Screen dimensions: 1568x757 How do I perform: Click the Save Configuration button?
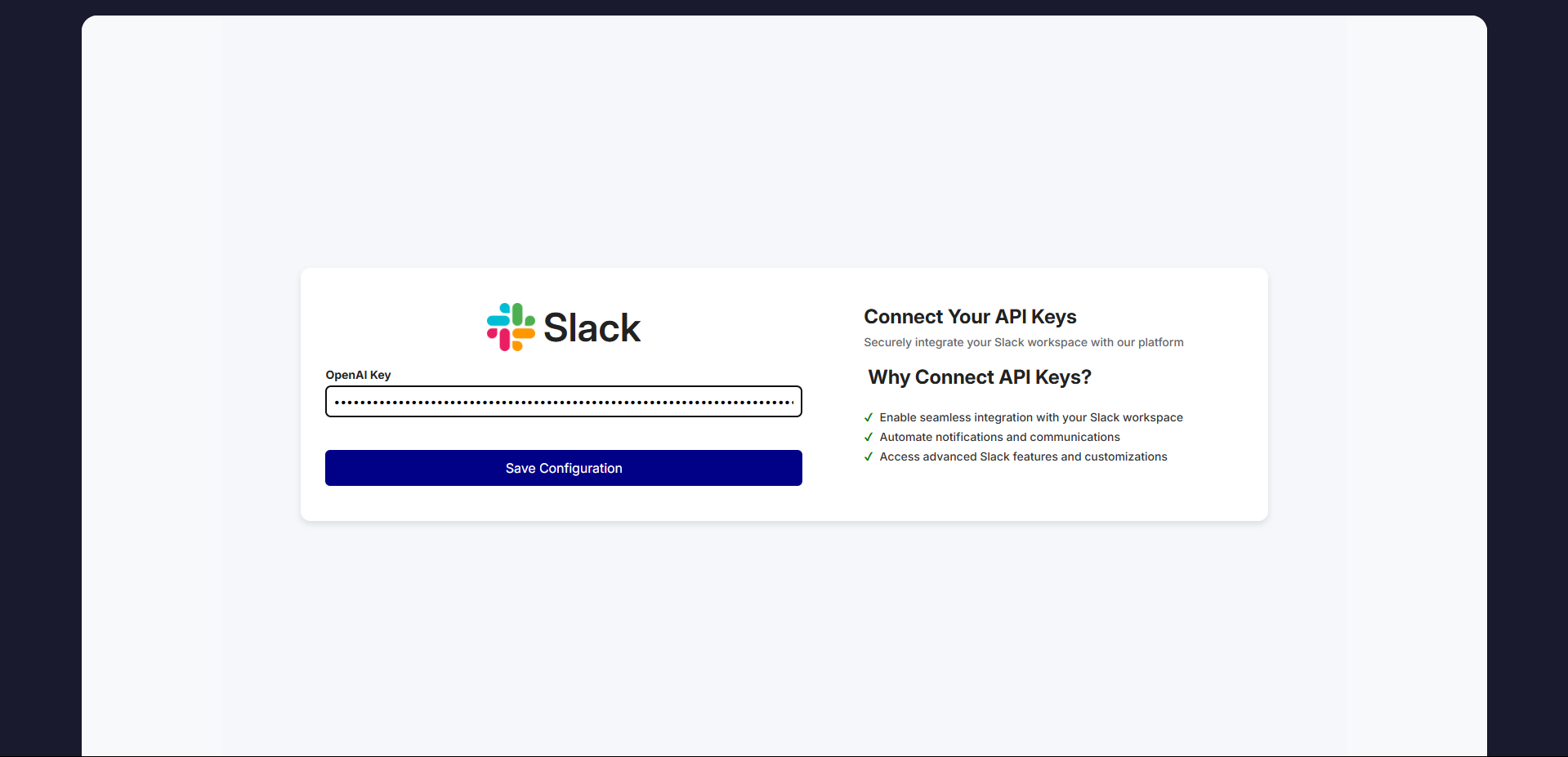[x=564, y=468]
